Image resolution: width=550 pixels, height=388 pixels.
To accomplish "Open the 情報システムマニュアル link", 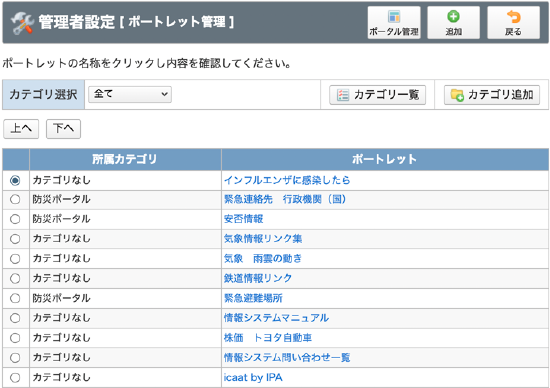I will click(276, 318).
